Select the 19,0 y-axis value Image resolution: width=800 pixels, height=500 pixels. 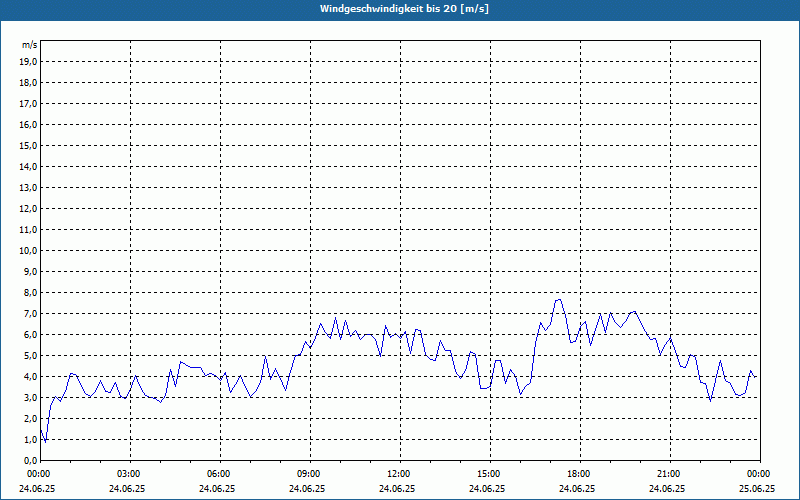pos(28,62)
